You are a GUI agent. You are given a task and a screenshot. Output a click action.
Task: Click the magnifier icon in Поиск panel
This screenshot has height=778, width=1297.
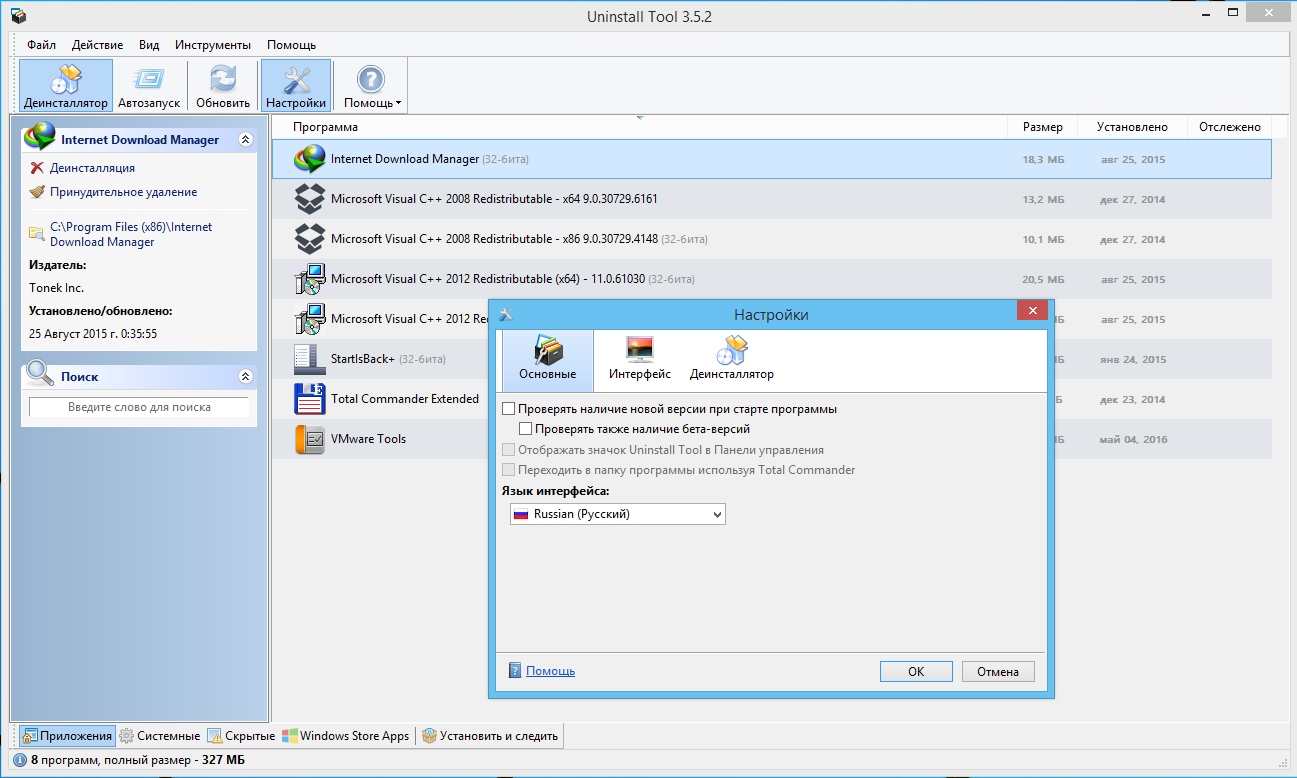point(40,375)
